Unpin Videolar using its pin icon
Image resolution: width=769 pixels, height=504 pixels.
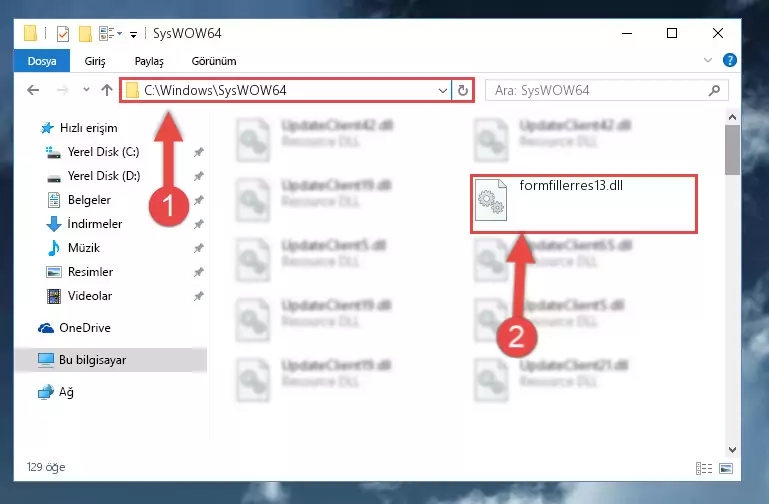(199, 296)
